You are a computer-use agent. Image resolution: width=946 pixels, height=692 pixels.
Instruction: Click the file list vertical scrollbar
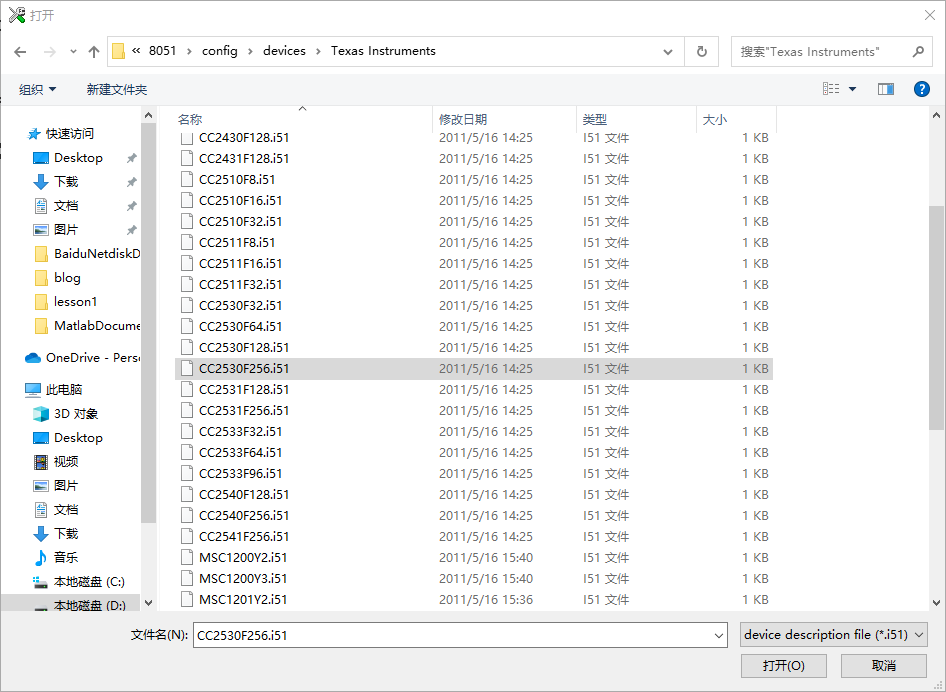(x=936, y=318)
